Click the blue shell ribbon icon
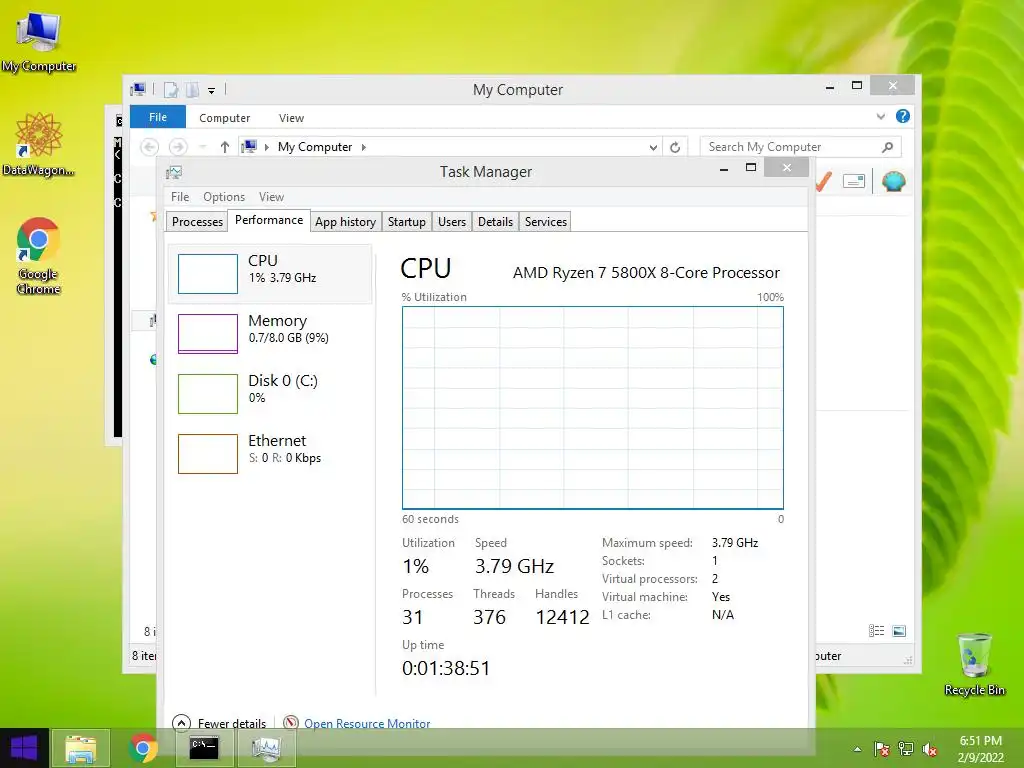 pos(893,181)
